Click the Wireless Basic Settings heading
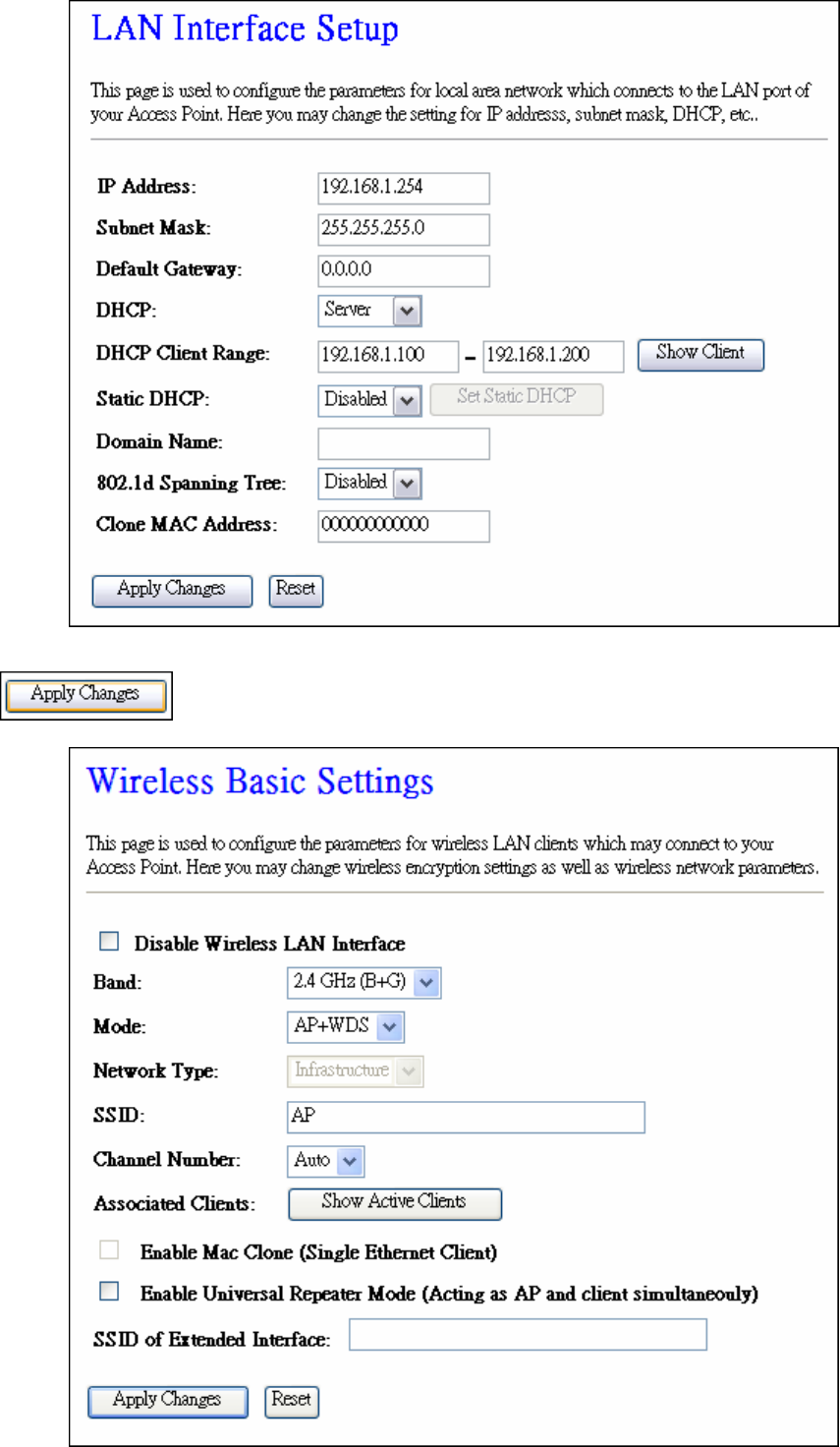840x1447 pixels. (x=260, y=781)
